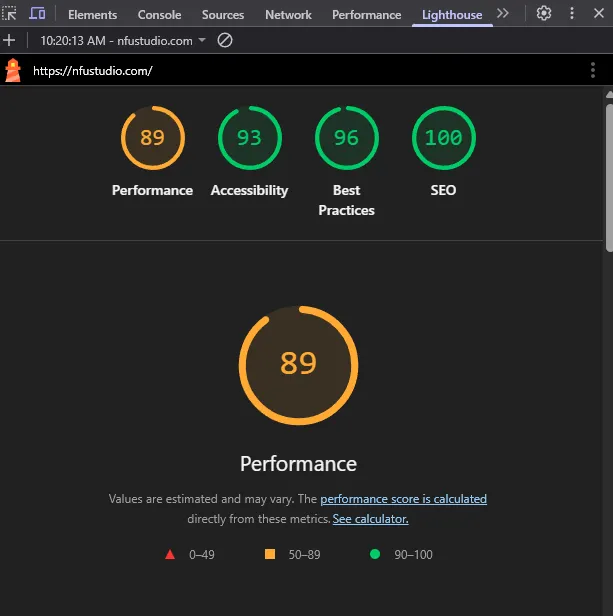Click the large Performance 89 gauge

(x=298, y=363)
